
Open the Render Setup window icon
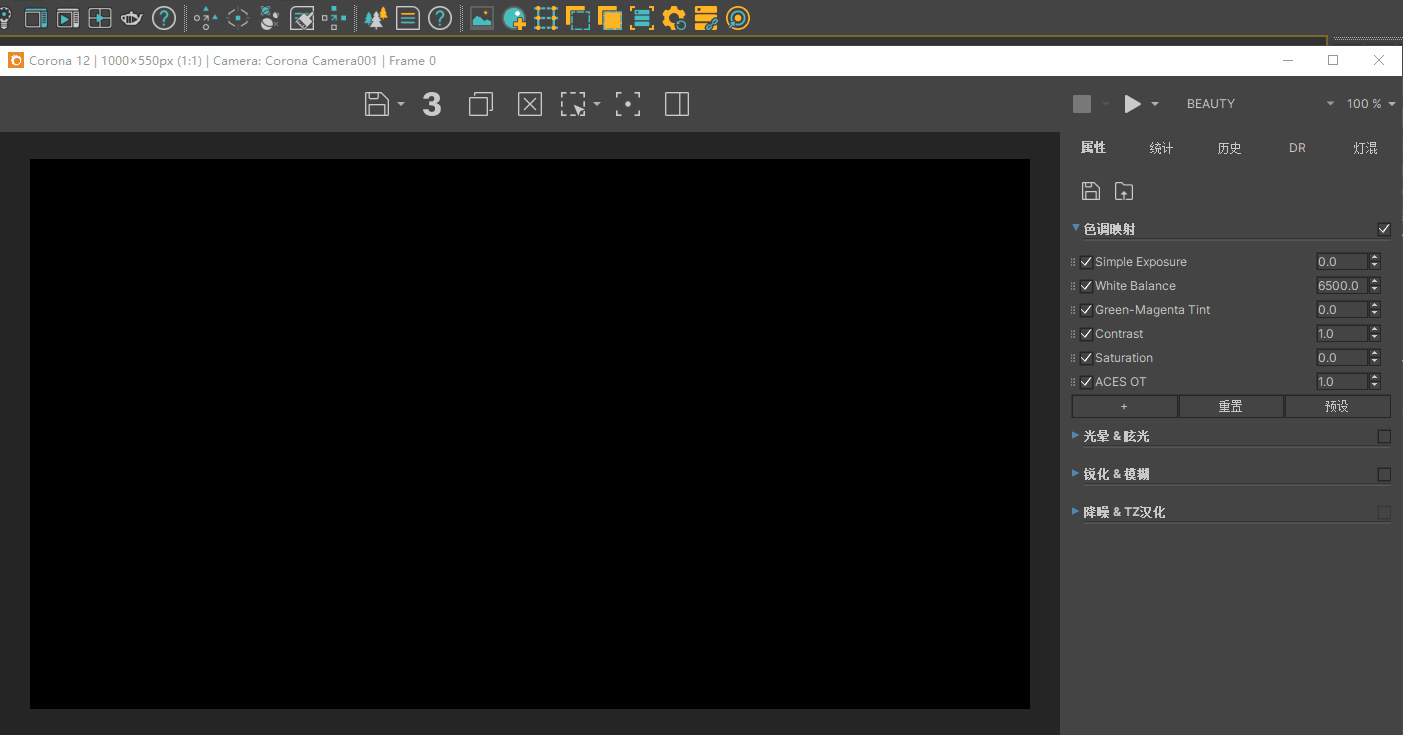pyautogui.click(x=36, y=18)
